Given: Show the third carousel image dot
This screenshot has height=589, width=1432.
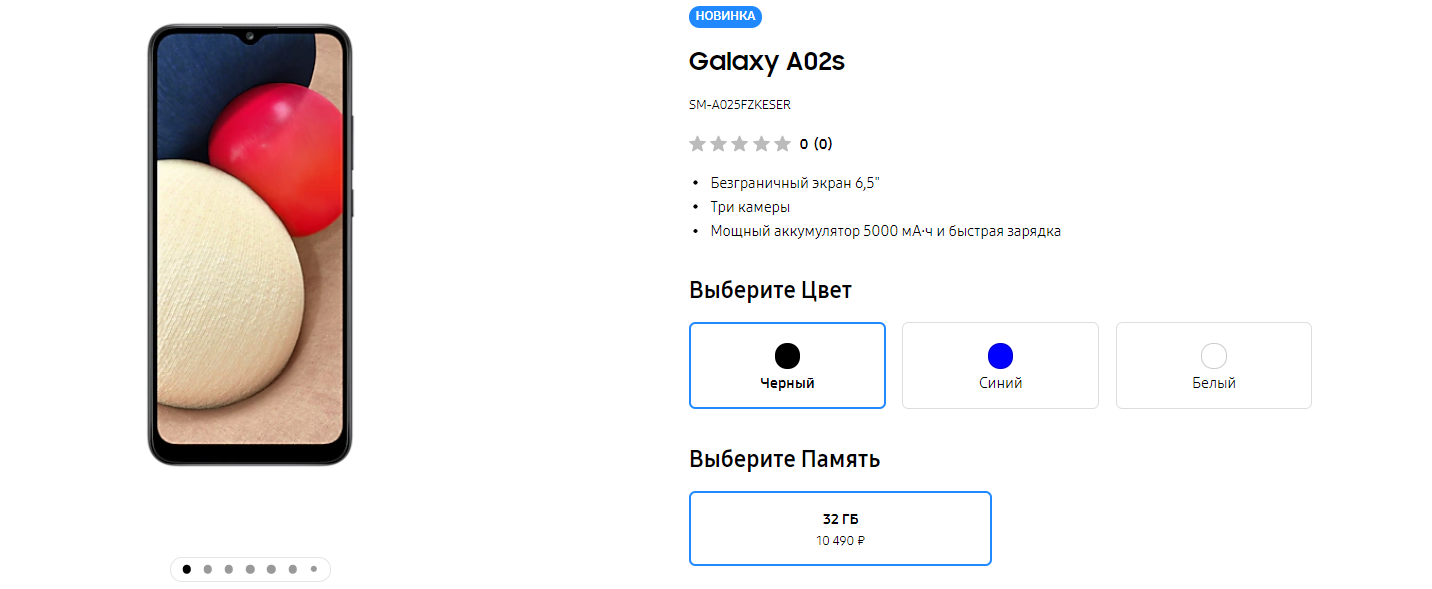Looking at the screenshot, I should [x=229, y=569].
